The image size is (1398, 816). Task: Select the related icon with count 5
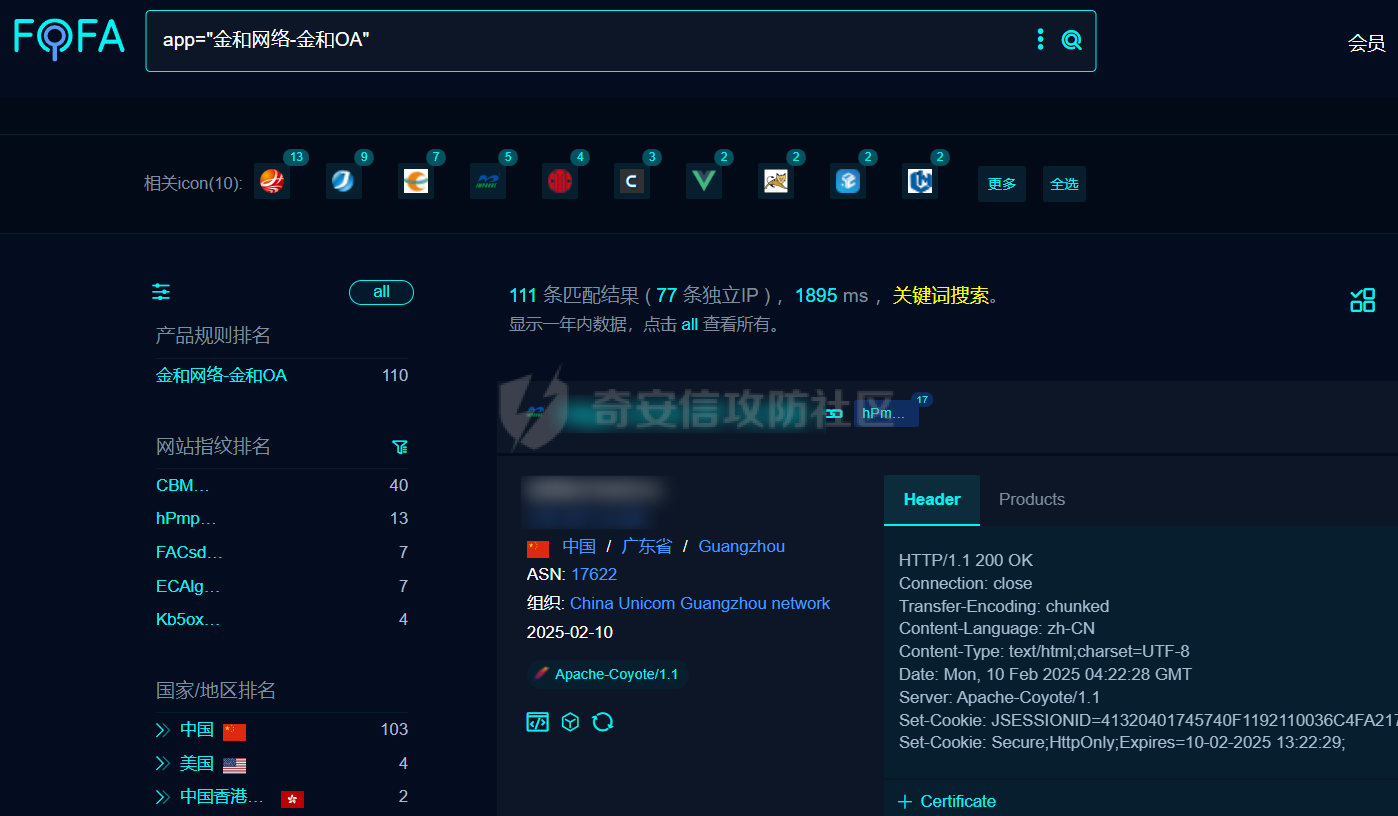tap(488, 181)
